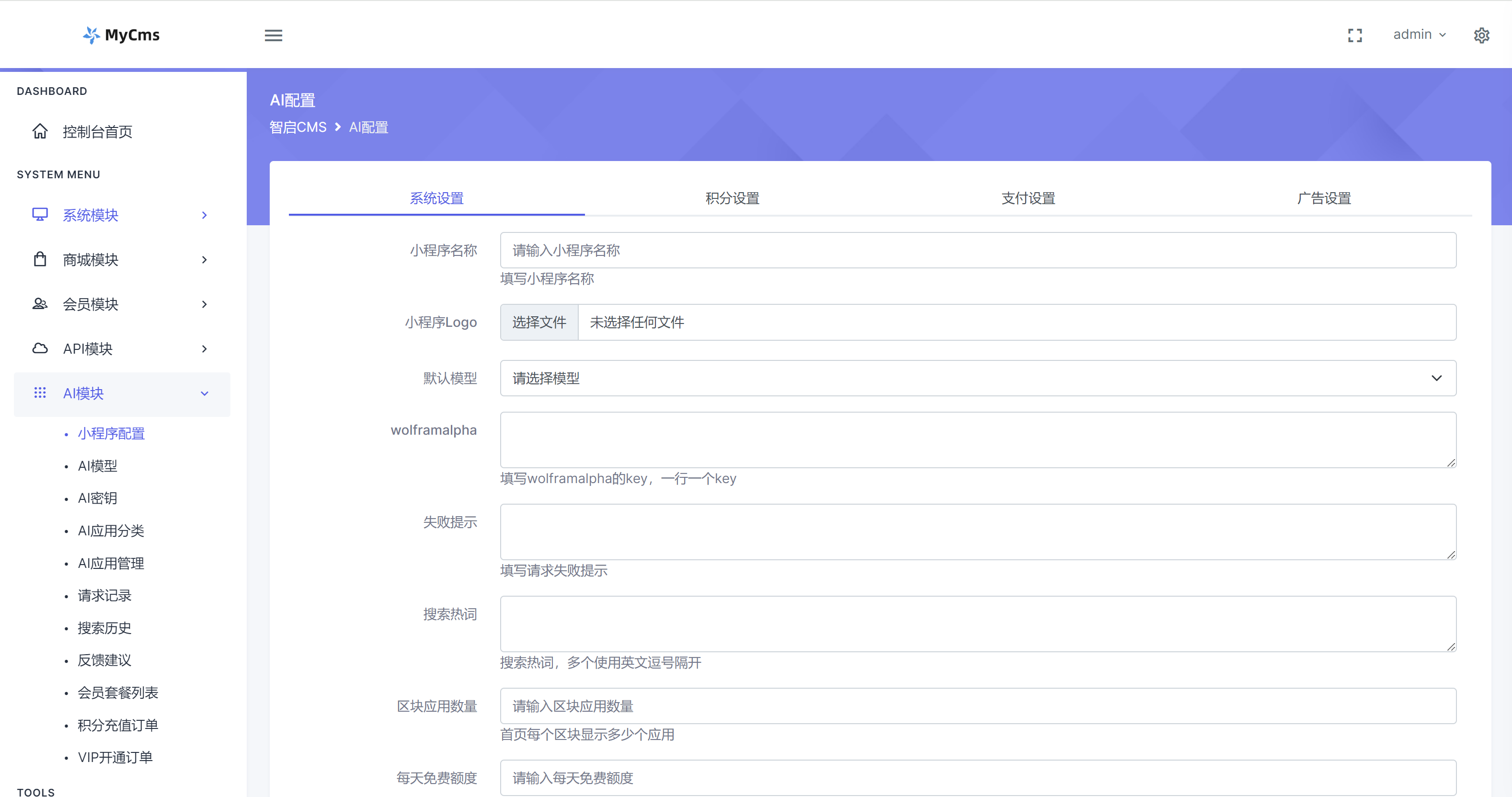The image size is (1512, 797).
Task: Open AI应用管理 submenu item
Action: (111, 563)
